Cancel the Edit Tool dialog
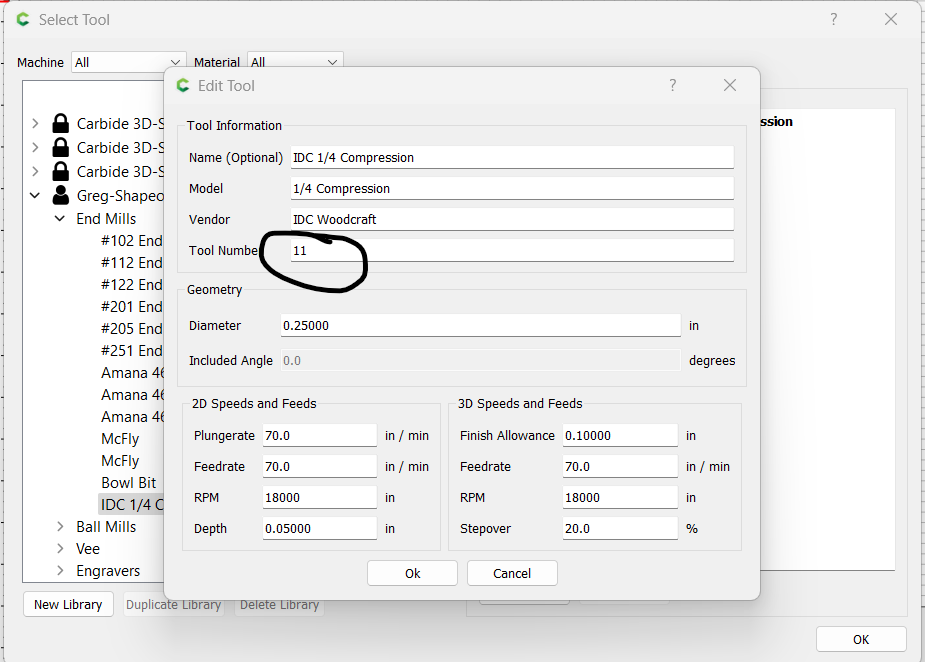Screen dimensions: 925x662 click(x=512, y=573)
